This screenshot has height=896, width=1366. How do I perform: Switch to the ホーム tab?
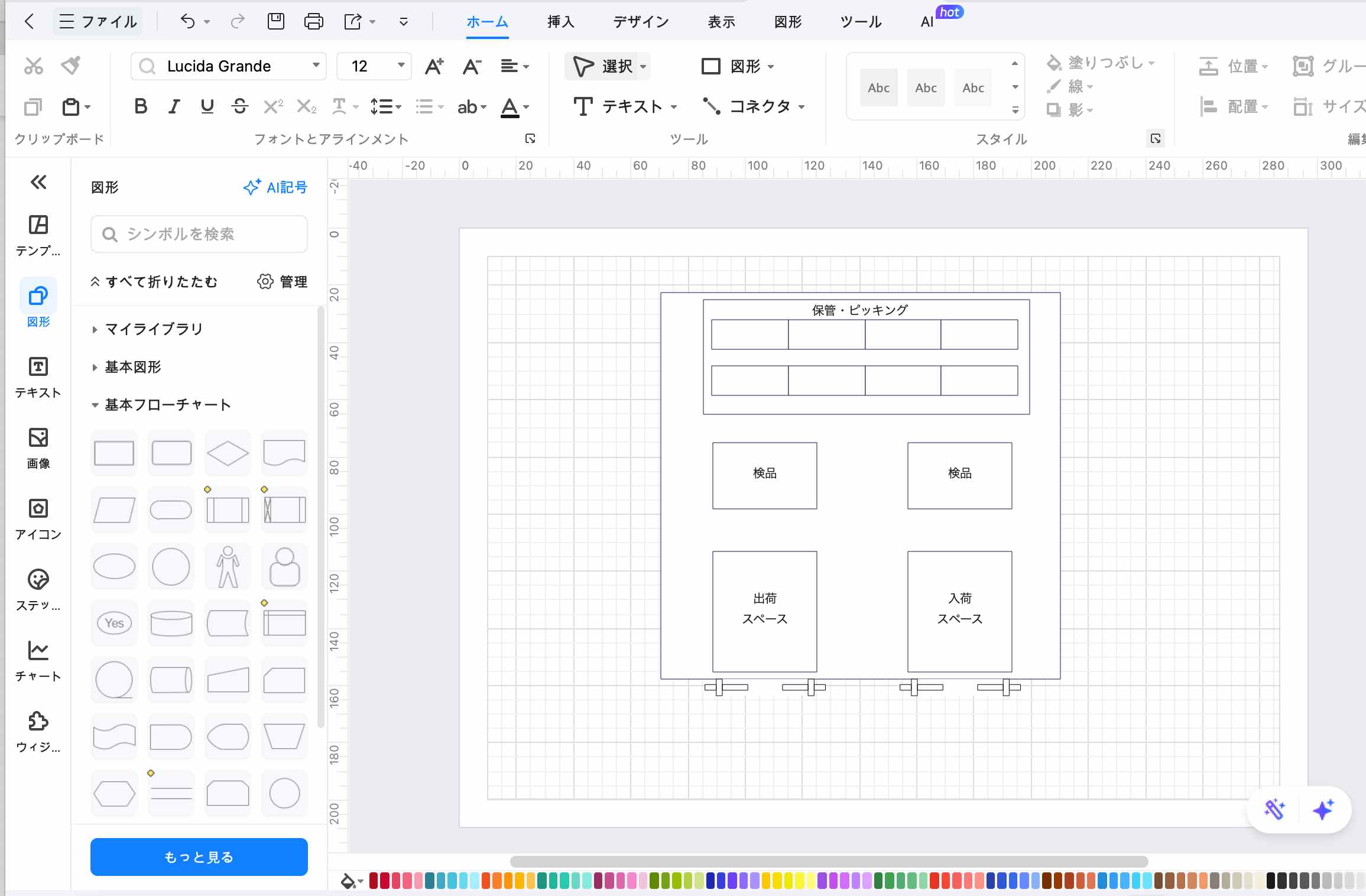(x=487, y=22)
